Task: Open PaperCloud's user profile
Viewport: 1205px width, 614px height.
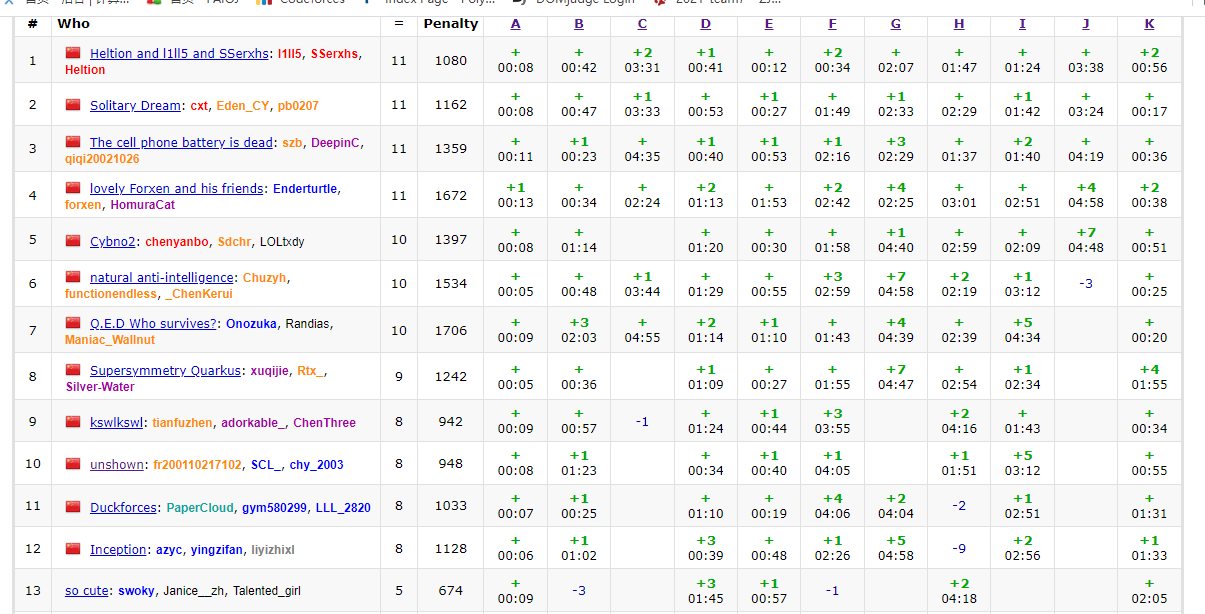Action: [199, 508]
